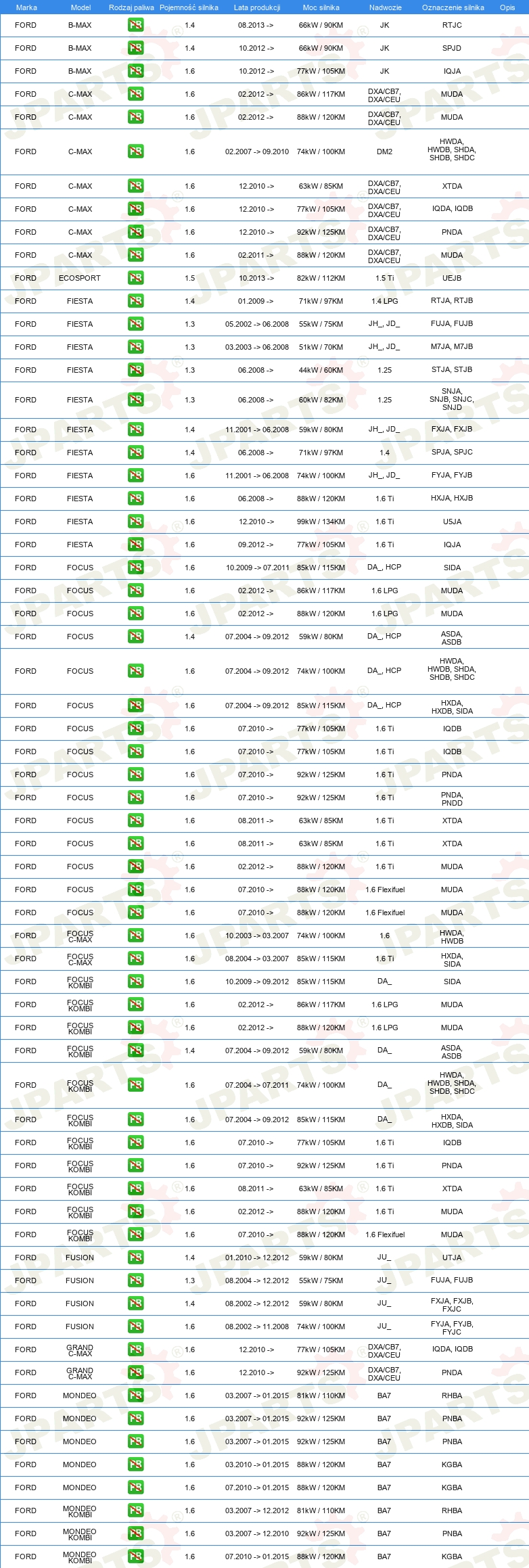Click the fuel icon in the Fusion 1.3 row
529x1568 pixels.
click(x=135, y=1281)
